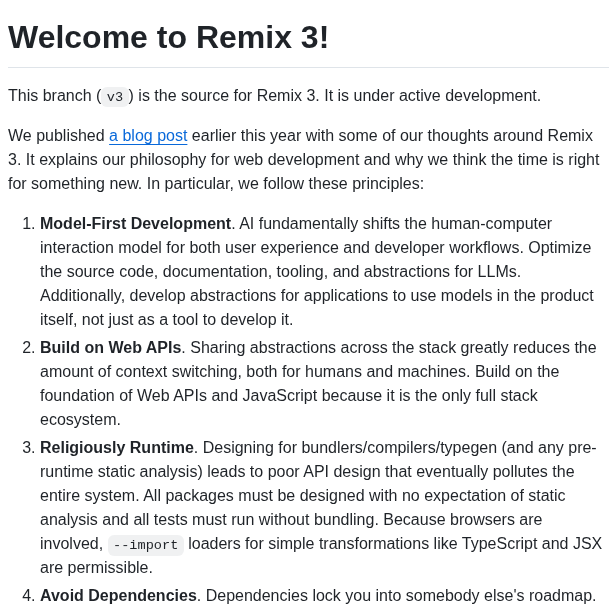Click the '--import' inline code tag

[146, 545]
